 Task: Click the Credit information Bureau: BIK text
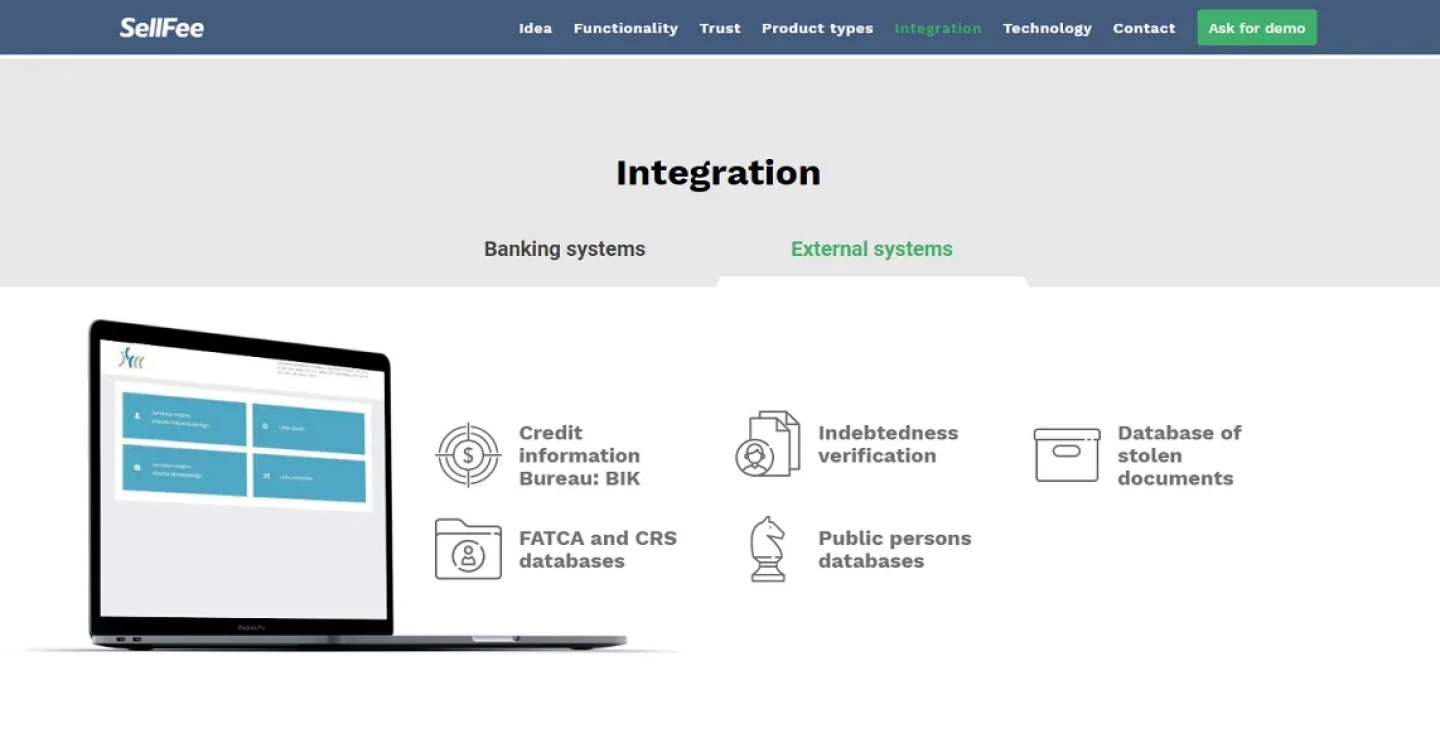click(580, 455)
